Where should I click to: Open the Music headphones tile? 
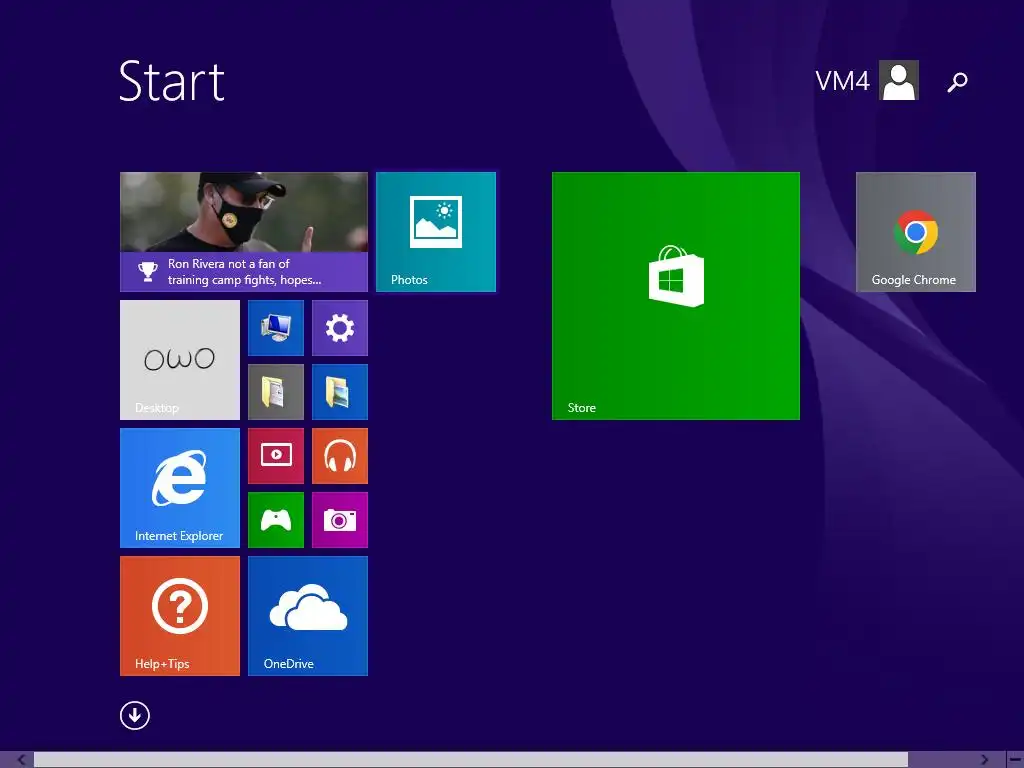[x=340, y=456]
